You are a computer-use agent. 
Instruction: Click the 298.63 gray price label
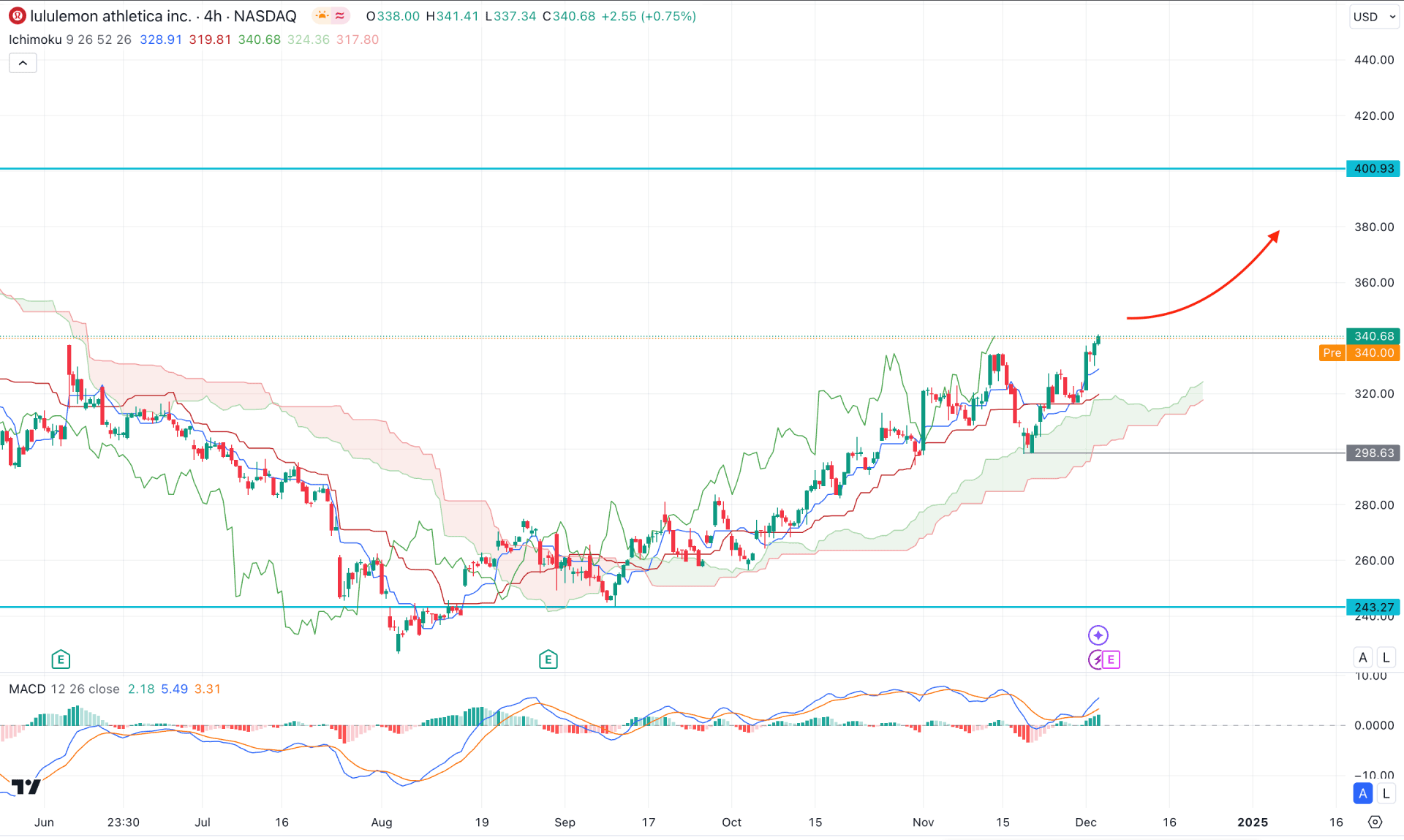point(1373,453)
